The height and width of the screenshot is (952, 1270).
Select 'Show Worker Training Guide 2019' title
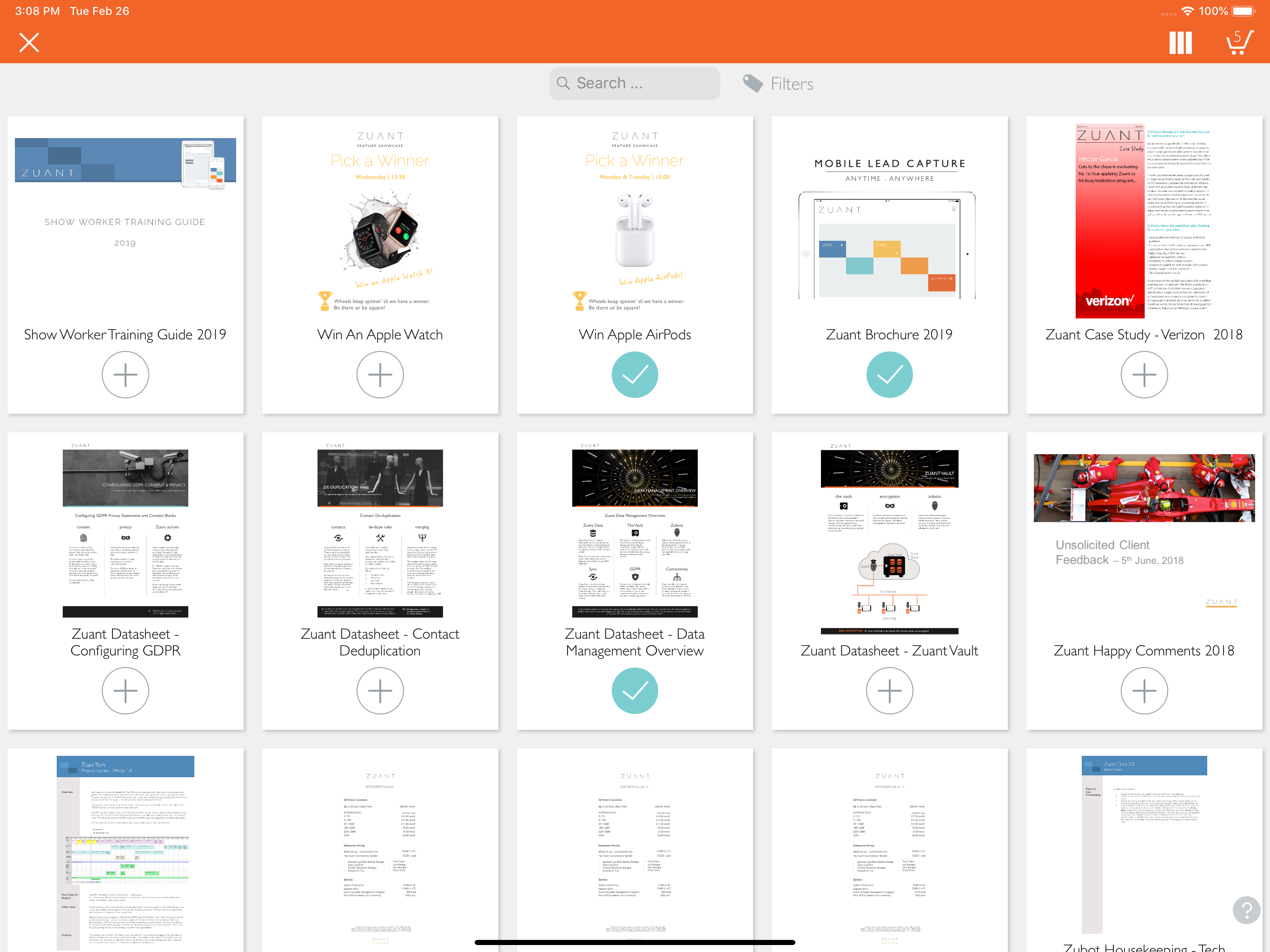click(x=125, y=335)
